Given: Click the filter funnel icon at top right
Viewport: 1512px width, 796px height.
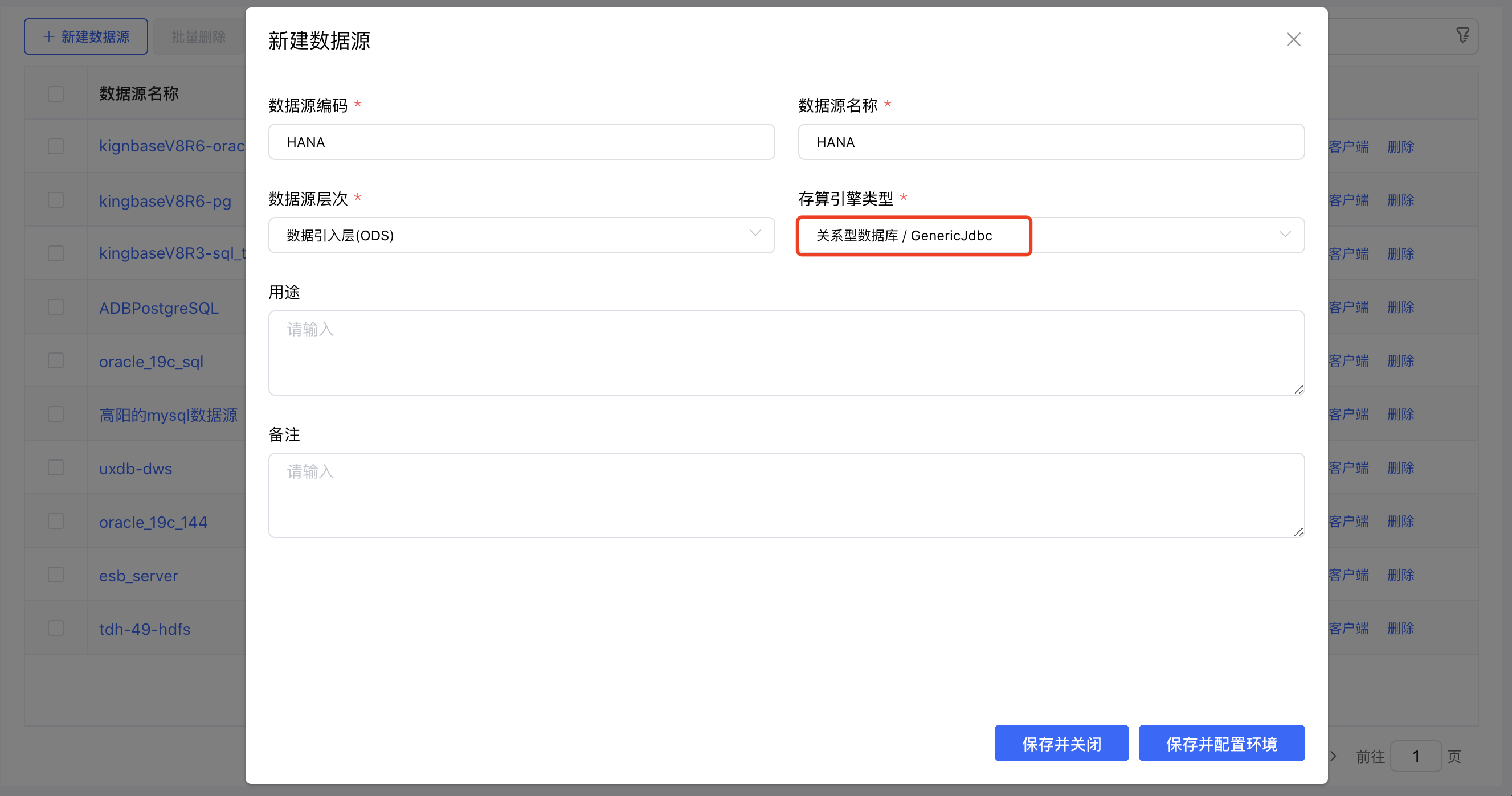Looking at the screenshot, I should pos(1462,36).
